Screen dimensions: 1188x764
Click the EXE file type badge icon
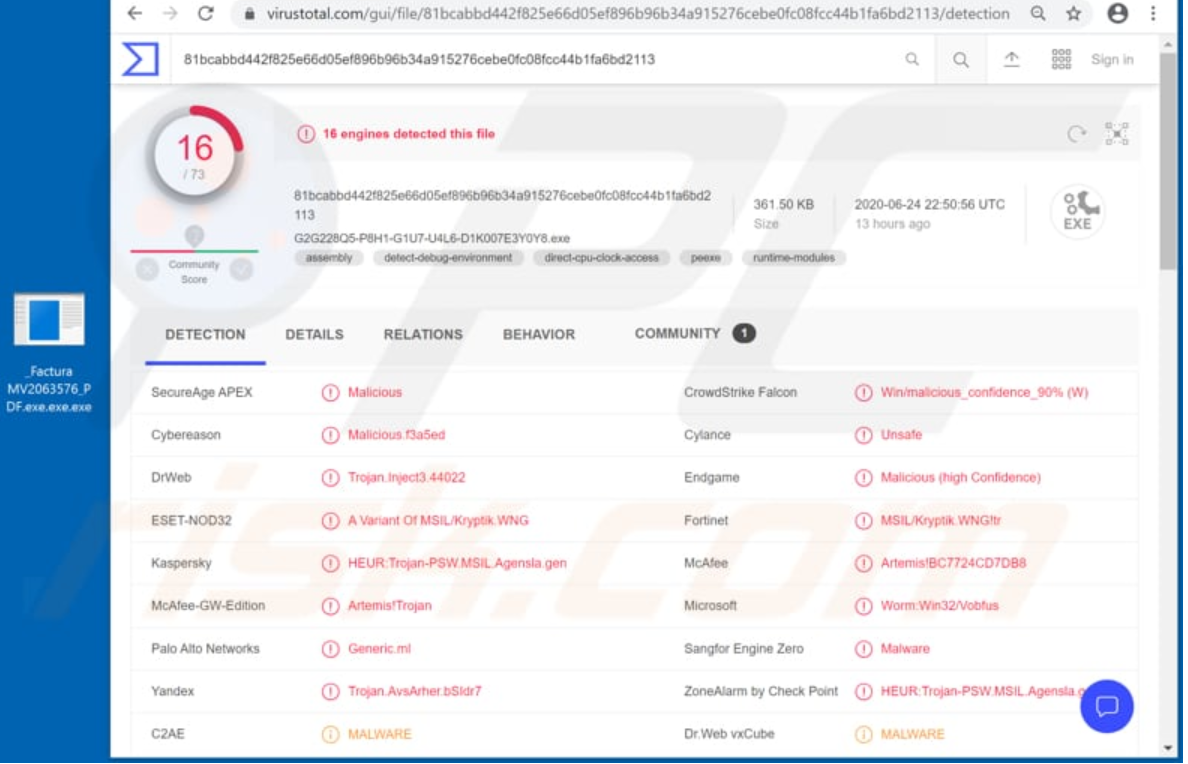pyautogui.click(x=1078, y=210)
